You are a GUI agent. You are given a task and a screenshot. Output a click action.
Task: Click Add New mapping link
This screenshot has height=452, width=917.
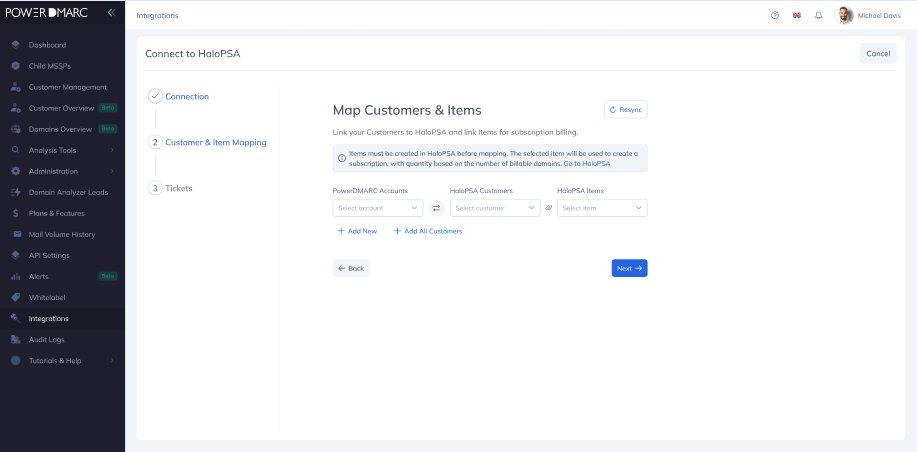tap(357, 231)
